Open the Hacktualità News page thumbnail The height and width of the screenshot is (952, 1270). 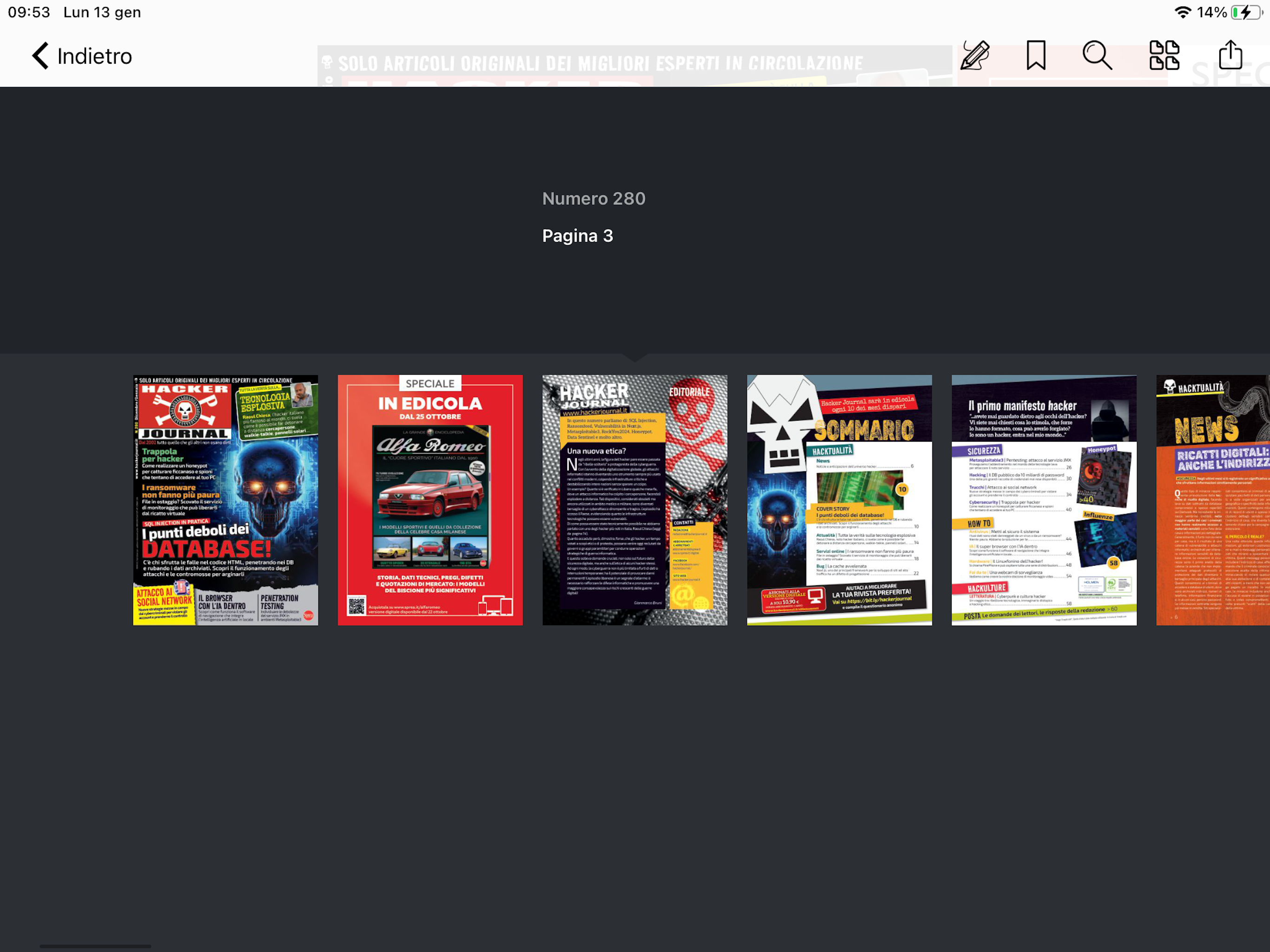point(1213,500)
